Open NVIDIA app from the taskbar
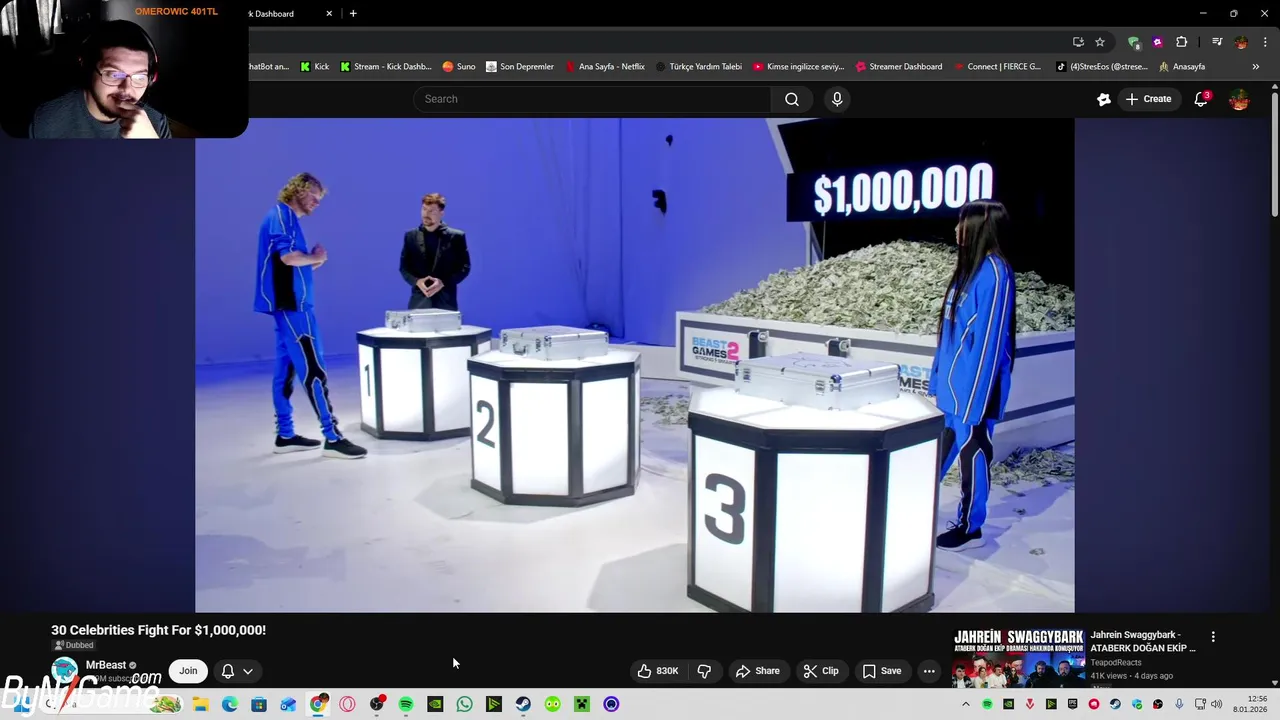The width and height of the screenshot is (1280, 720). pyautogui.click(x=435, y=704)
